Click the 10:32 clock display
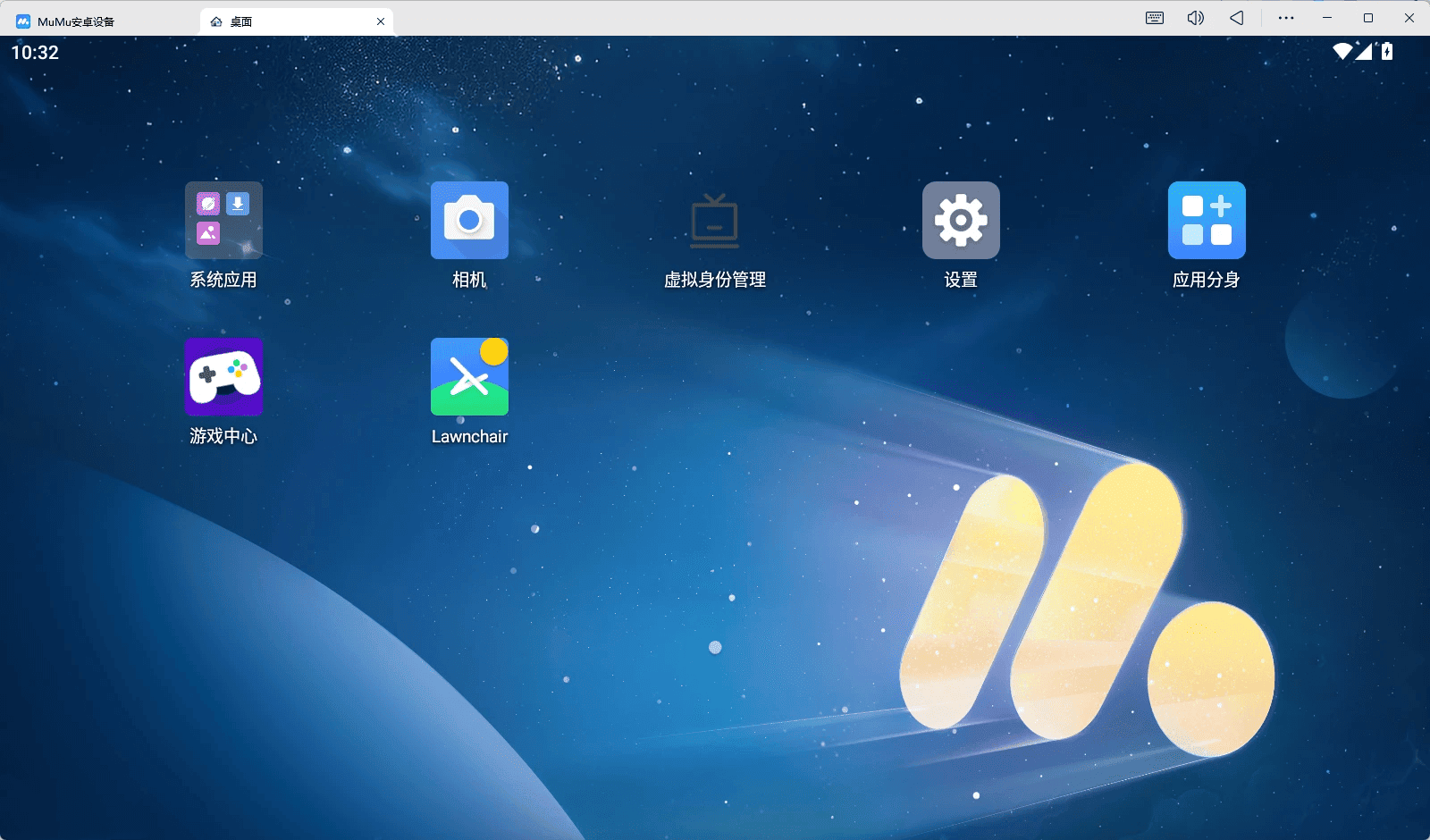This screenshot has height=840, width=1430. pos(34,53)
